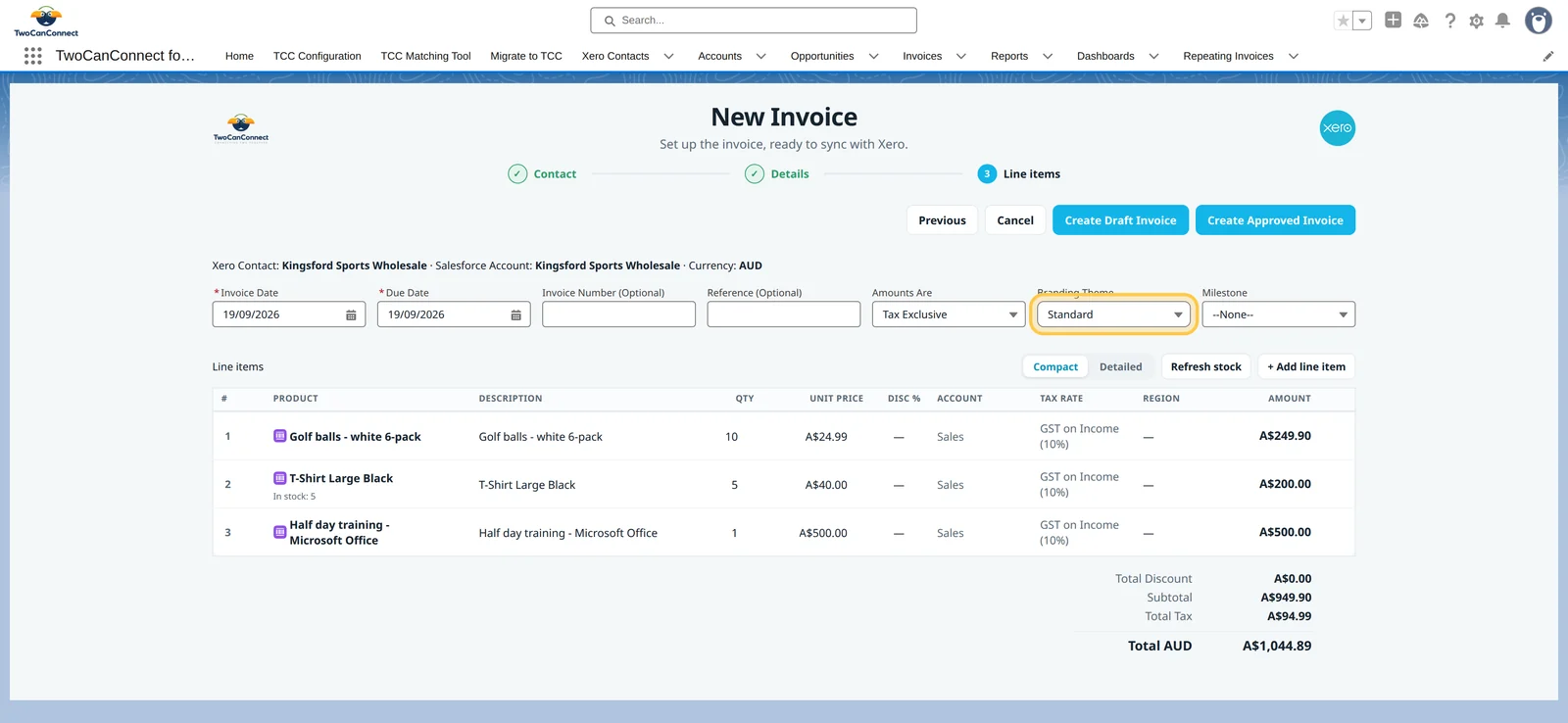
Task: Open the user profile avatar
Action: 1539,21
